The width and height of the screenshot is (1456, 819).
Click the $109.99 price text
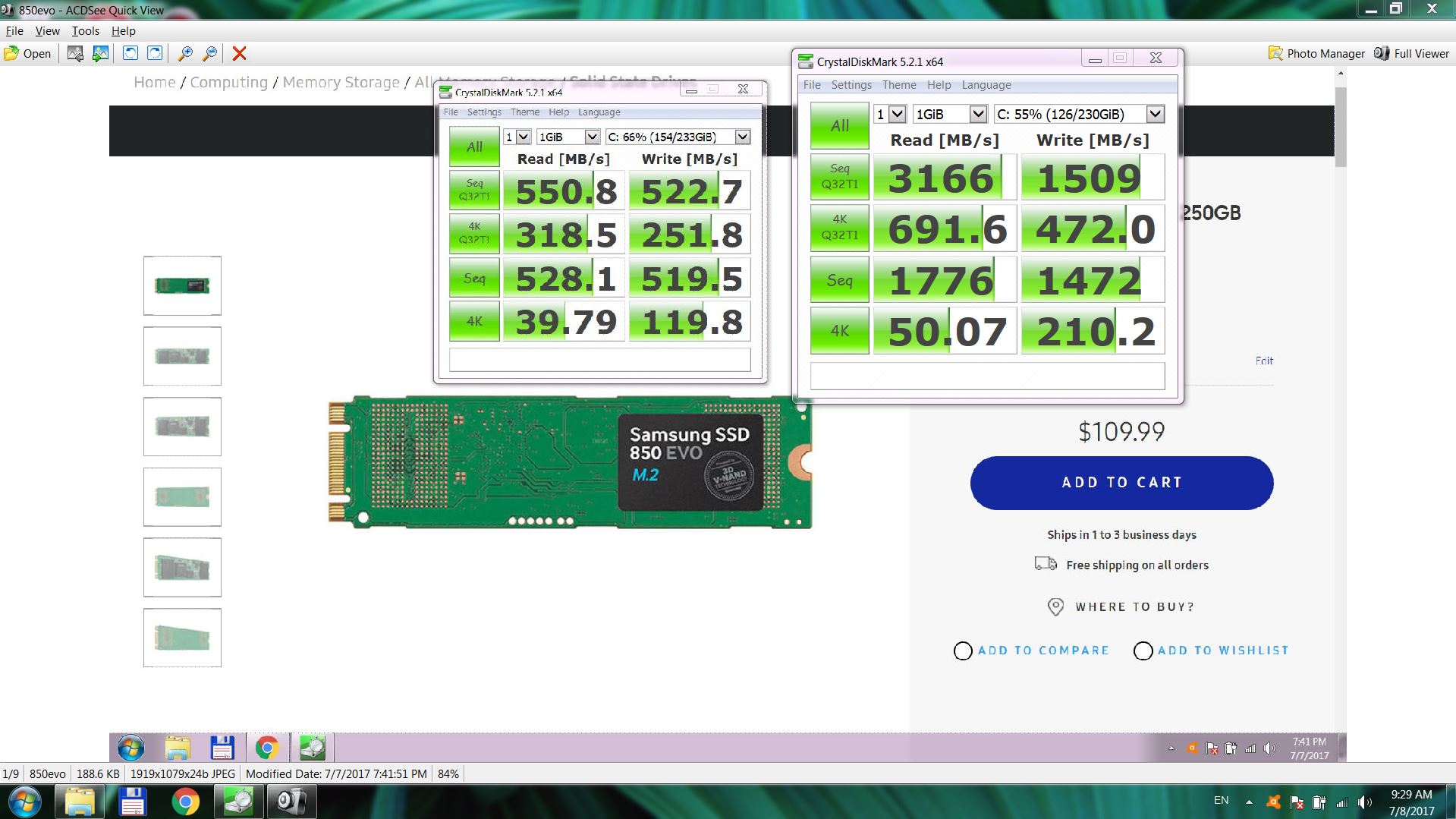[x=1121, y=432]
